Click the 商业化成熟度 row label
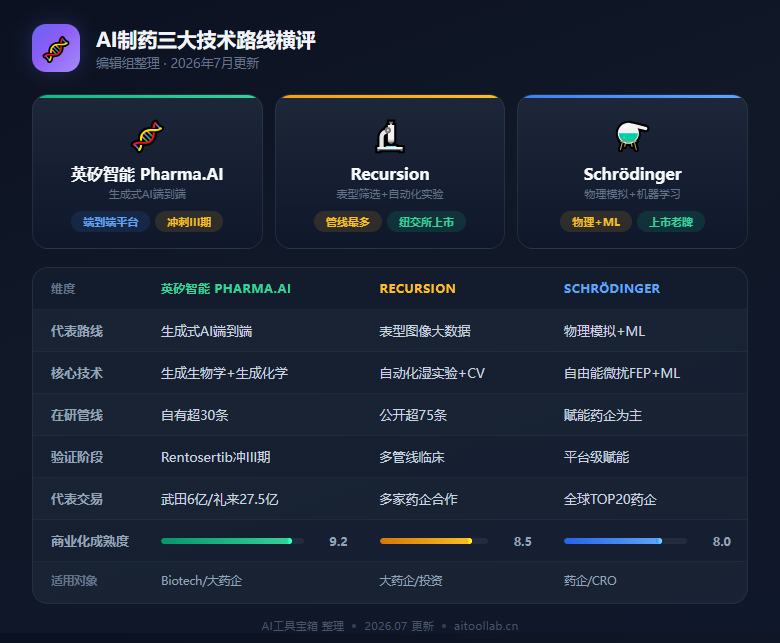 [x=90, y=541]
